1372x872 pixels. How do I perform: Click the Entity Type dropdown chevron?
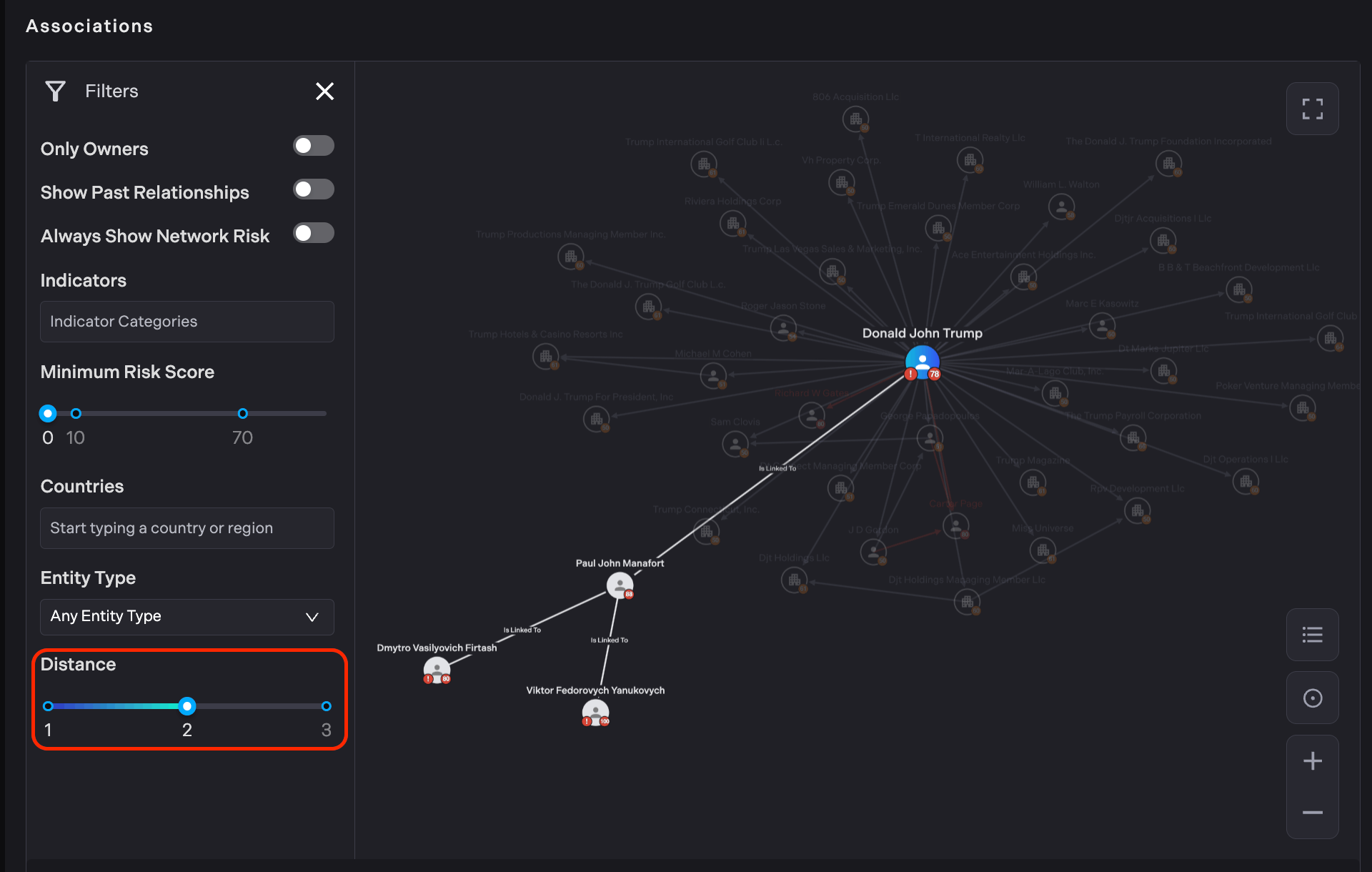pyautogui.click(x=312, y=617)
